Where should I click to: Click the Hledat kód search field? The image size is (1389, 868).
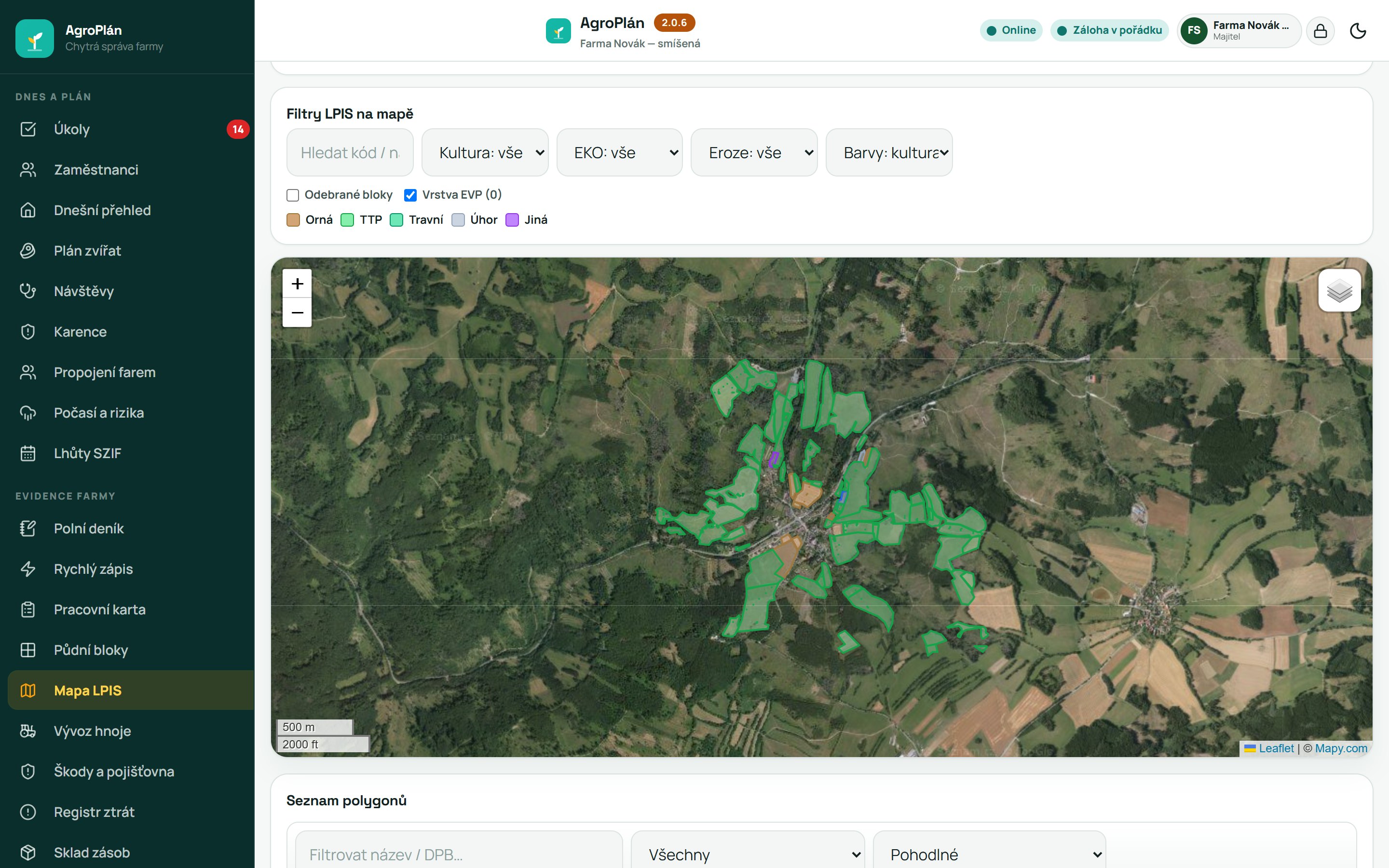point(350,153)
